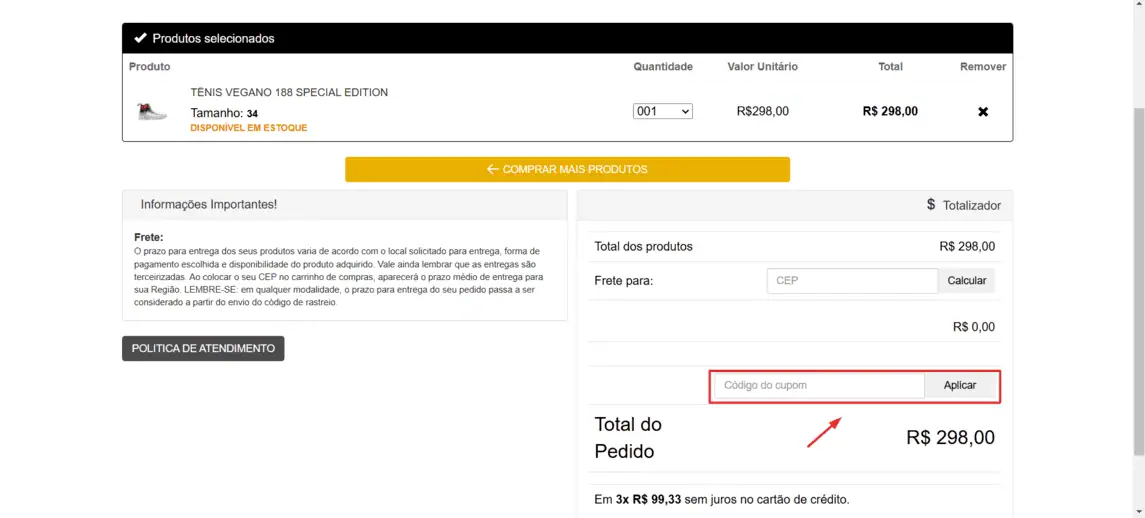Click the Tênis Vegano 188 Special Edition name

click(x=289, y=93)
